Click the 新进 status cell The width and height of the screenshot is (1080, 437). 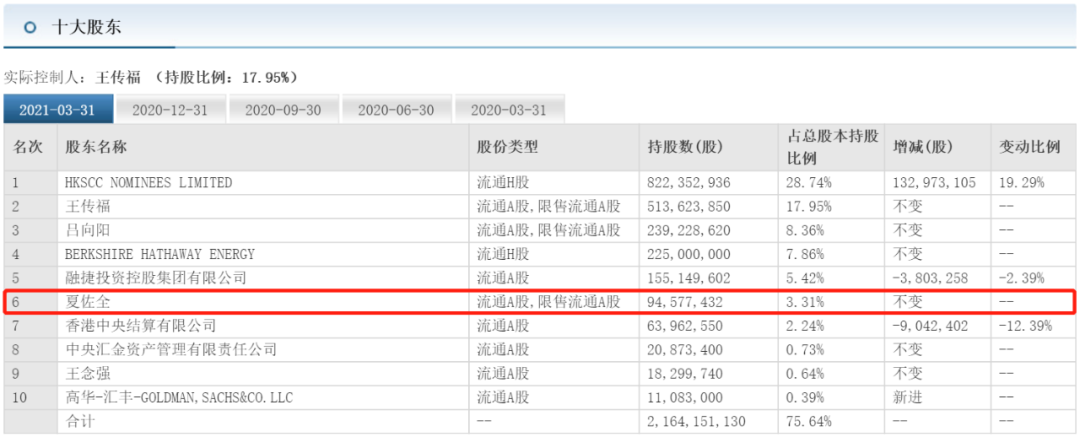tap(908, 398)
